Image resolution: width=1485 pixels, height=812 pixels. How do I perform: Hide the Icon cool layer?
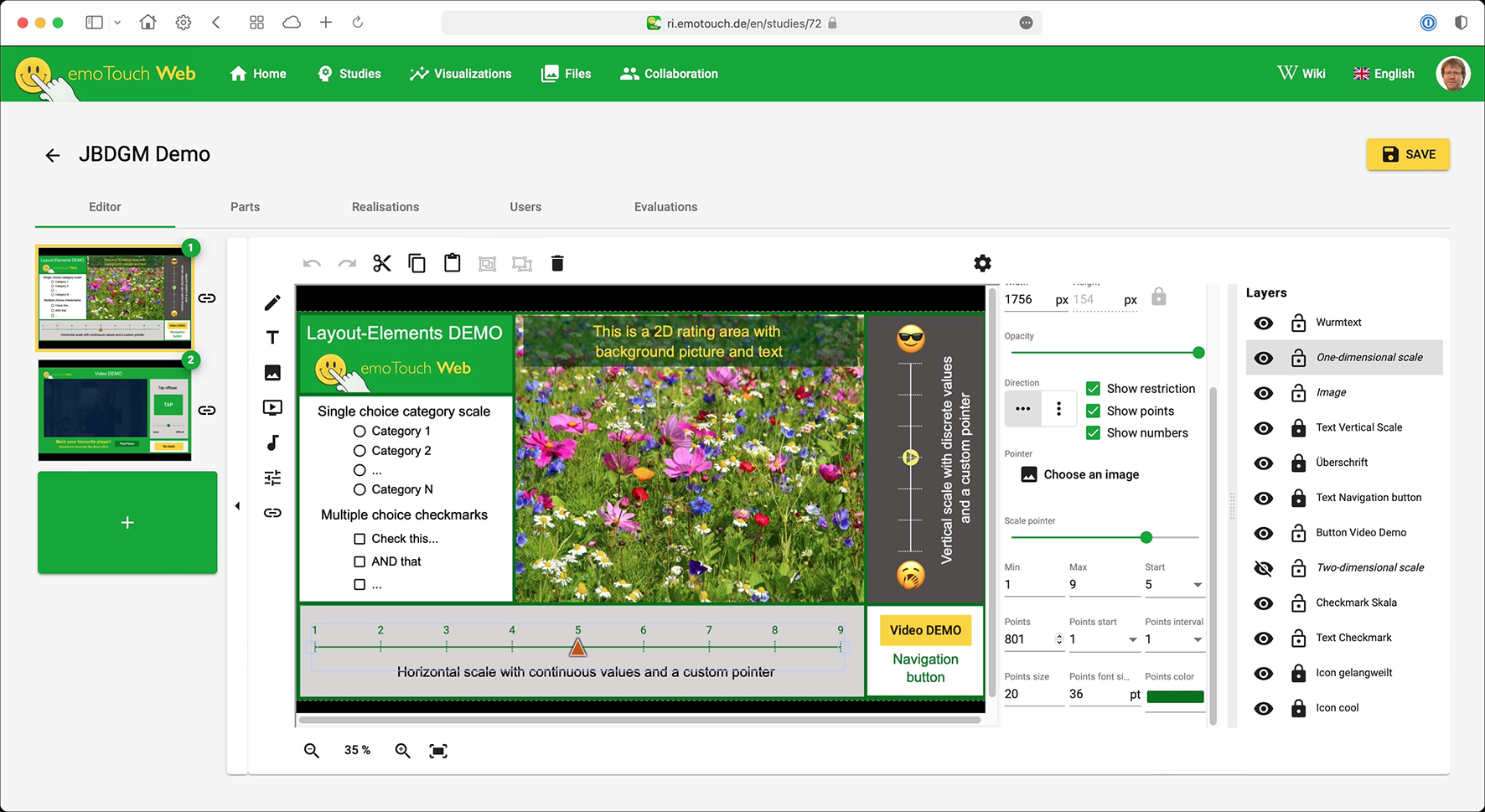1264,709
